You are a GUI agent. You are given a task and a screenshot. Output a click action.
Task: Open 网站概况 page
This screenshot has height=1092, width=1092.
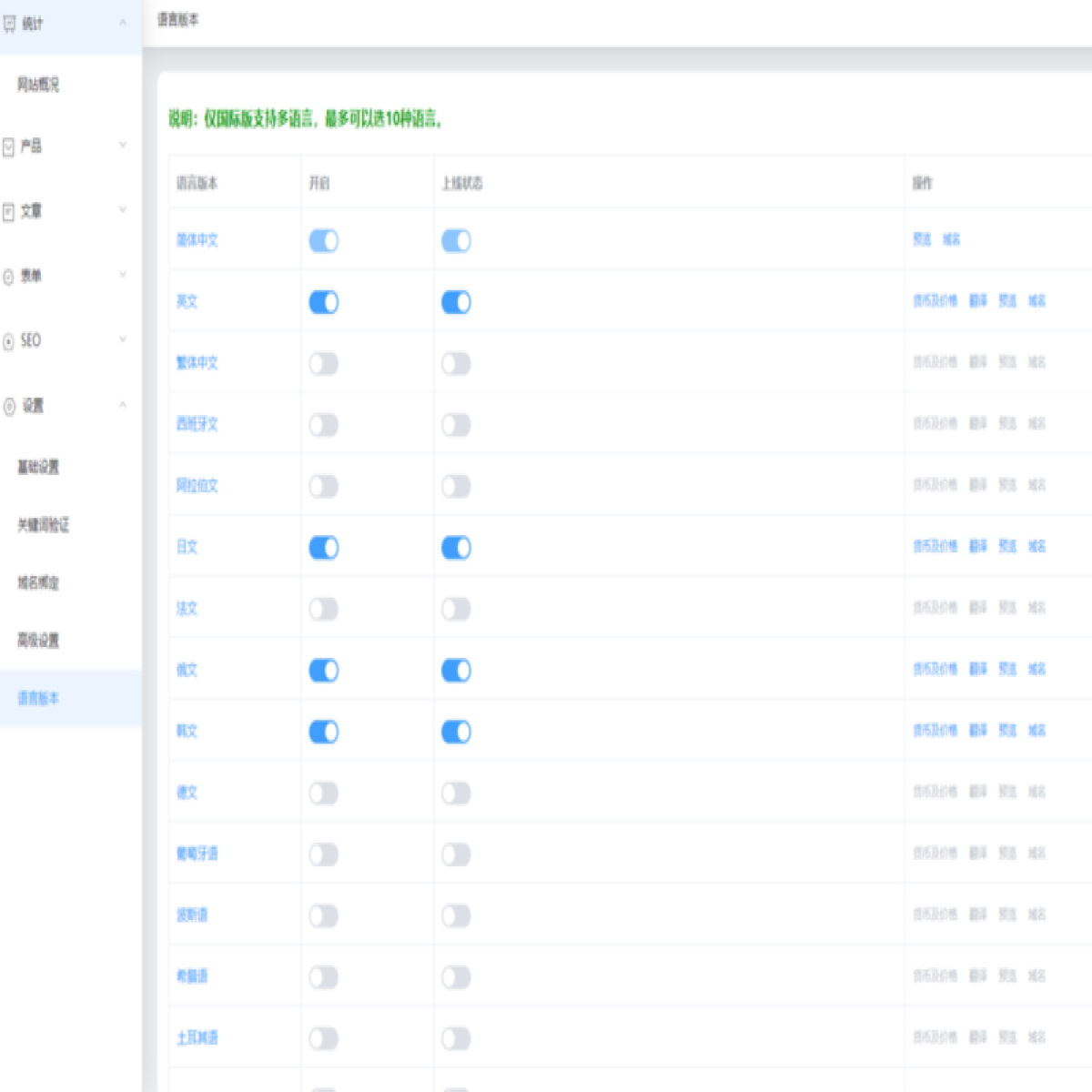(x=38, y=85)
